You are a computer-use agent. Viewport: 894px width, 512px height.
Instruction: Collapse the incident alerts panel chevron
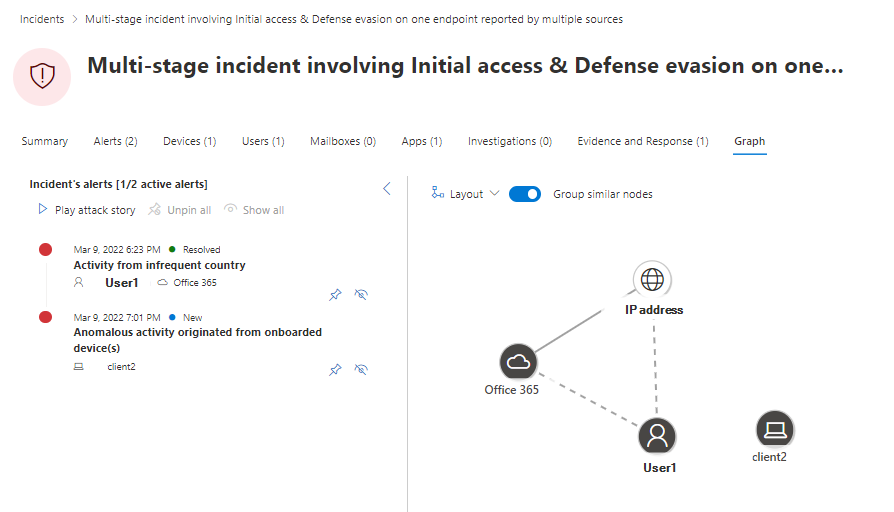[x=387, y=189]
